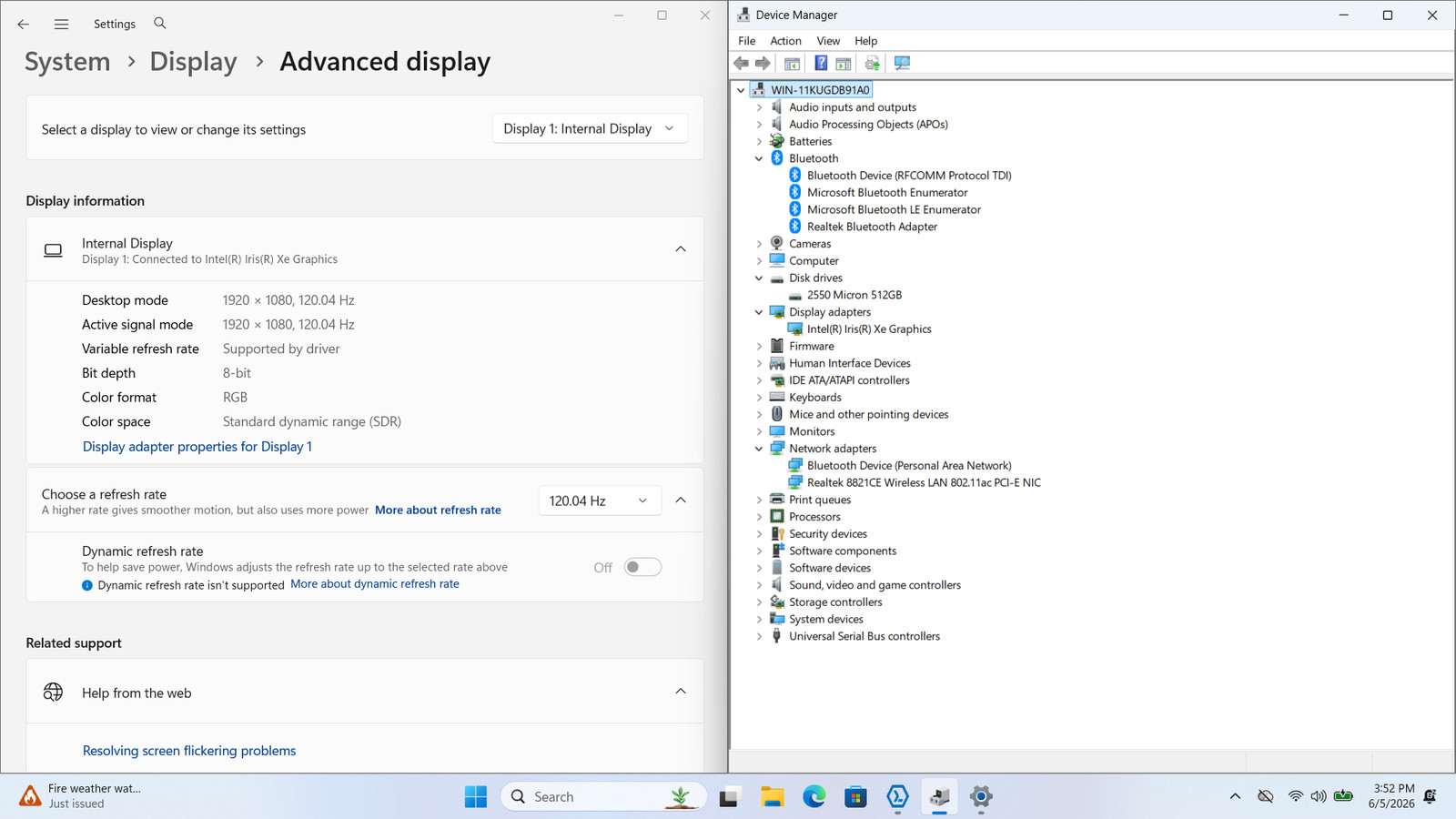Open Fire weather watch widget

click(80, 796)
